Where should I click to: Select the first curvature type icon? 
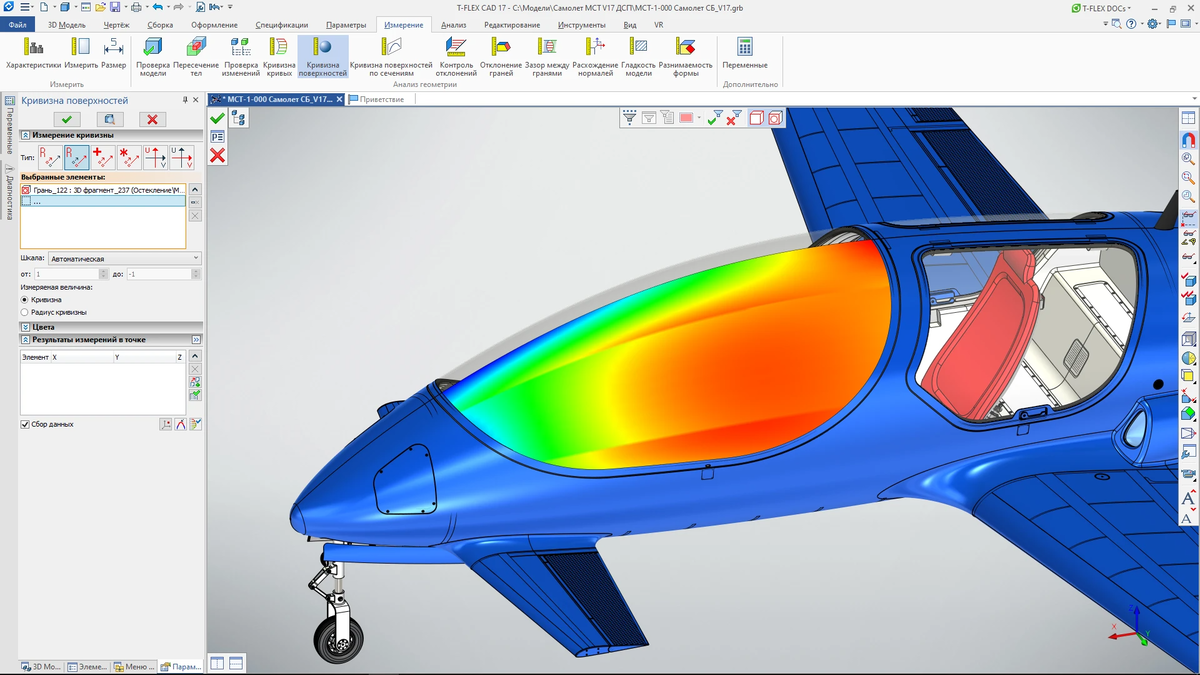click(50, 157)
